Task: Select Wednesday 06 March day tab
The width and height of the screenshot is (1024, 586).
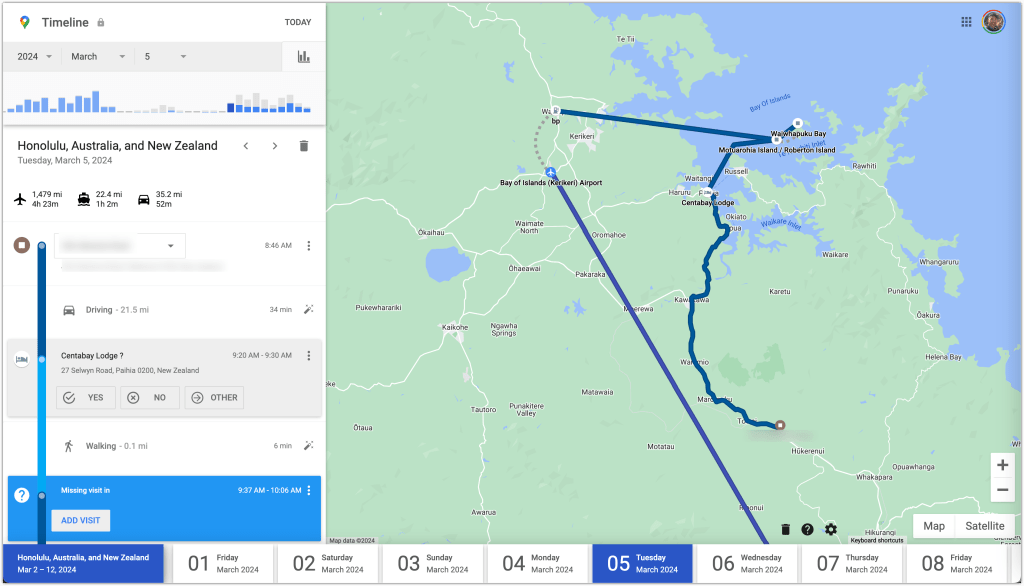Action: click(x=747, y=563)
